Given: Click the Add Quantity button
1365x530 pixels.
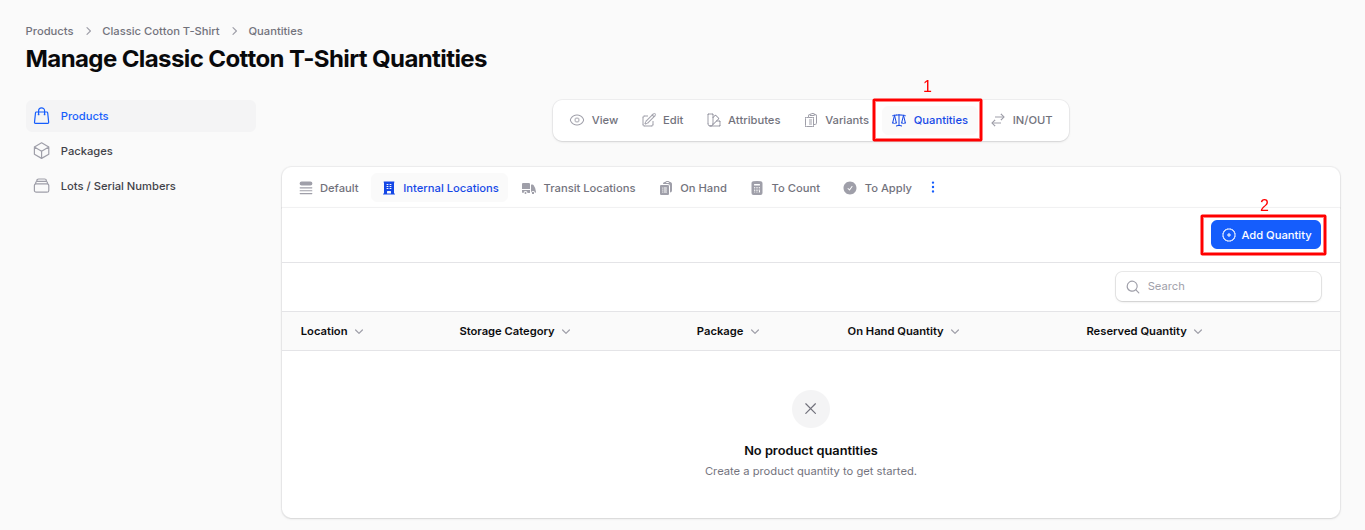Looking at the screenshot, I should tap(1265, 235).
